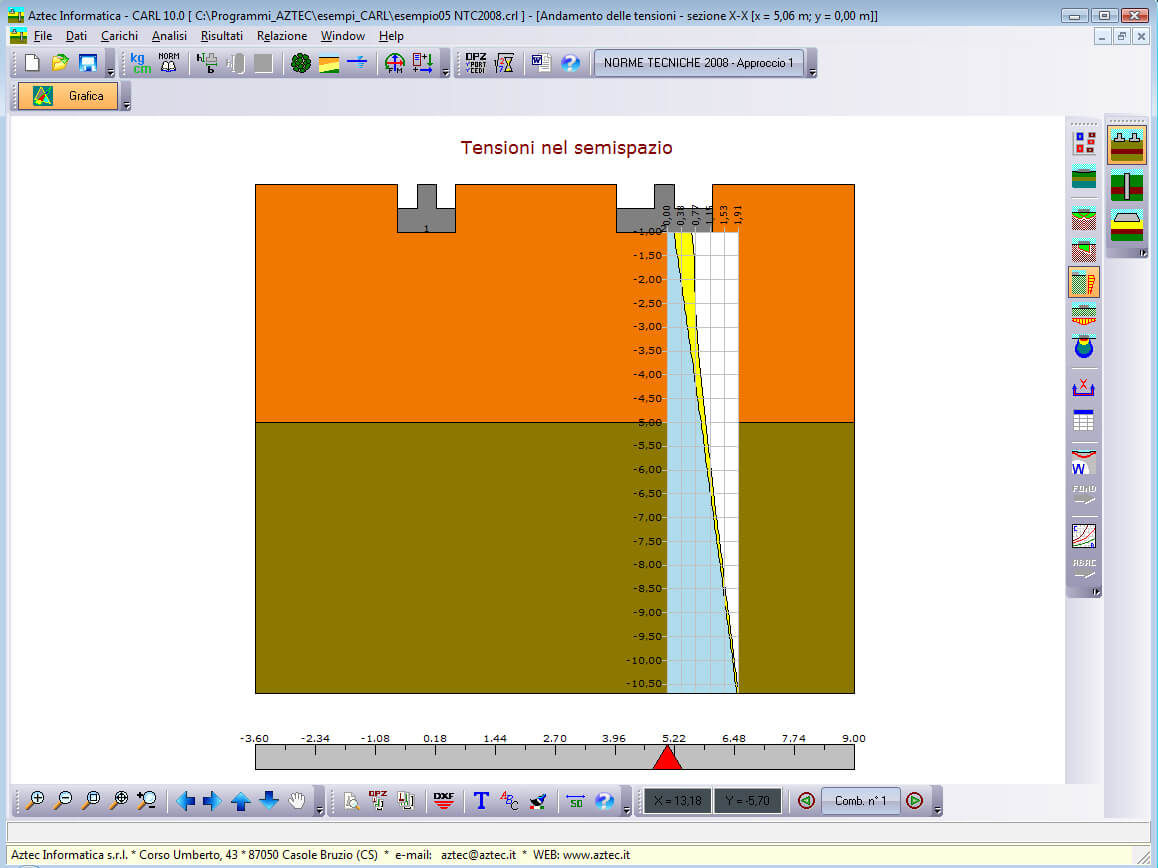Go to next combination with right arrow
1158x868 pixels.
[x=914, y=800]
